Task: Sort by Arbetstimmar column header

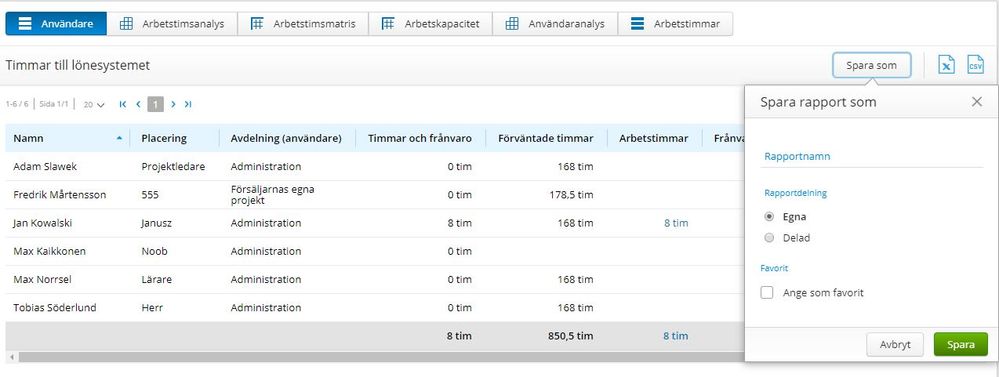Action: point(654,138)
